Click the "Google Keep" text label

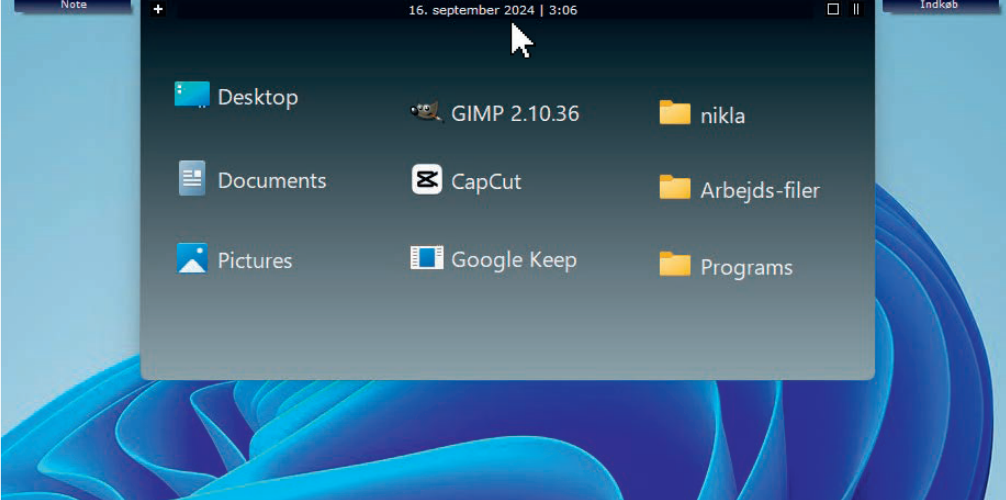(x=514, y=260)
